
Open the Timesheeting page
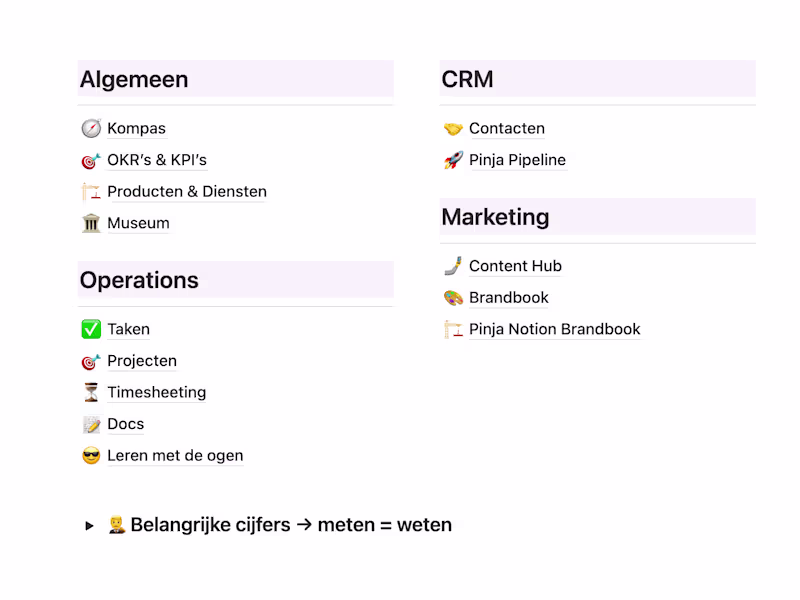click(x=157, y=392)
